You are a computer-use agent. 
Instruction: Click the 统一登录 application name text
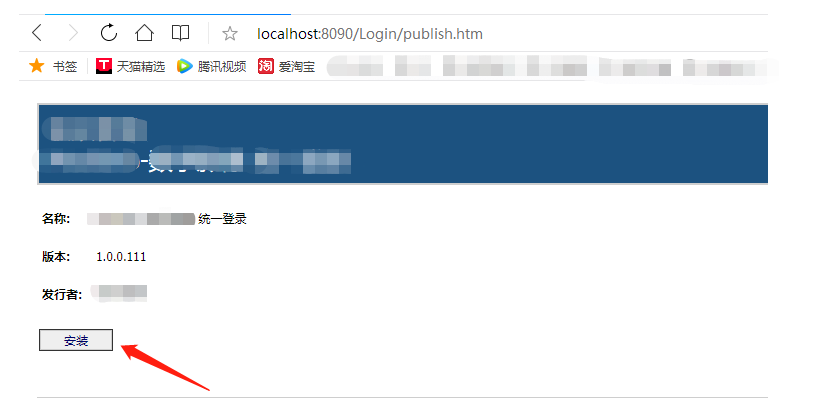tap(222, 219)
